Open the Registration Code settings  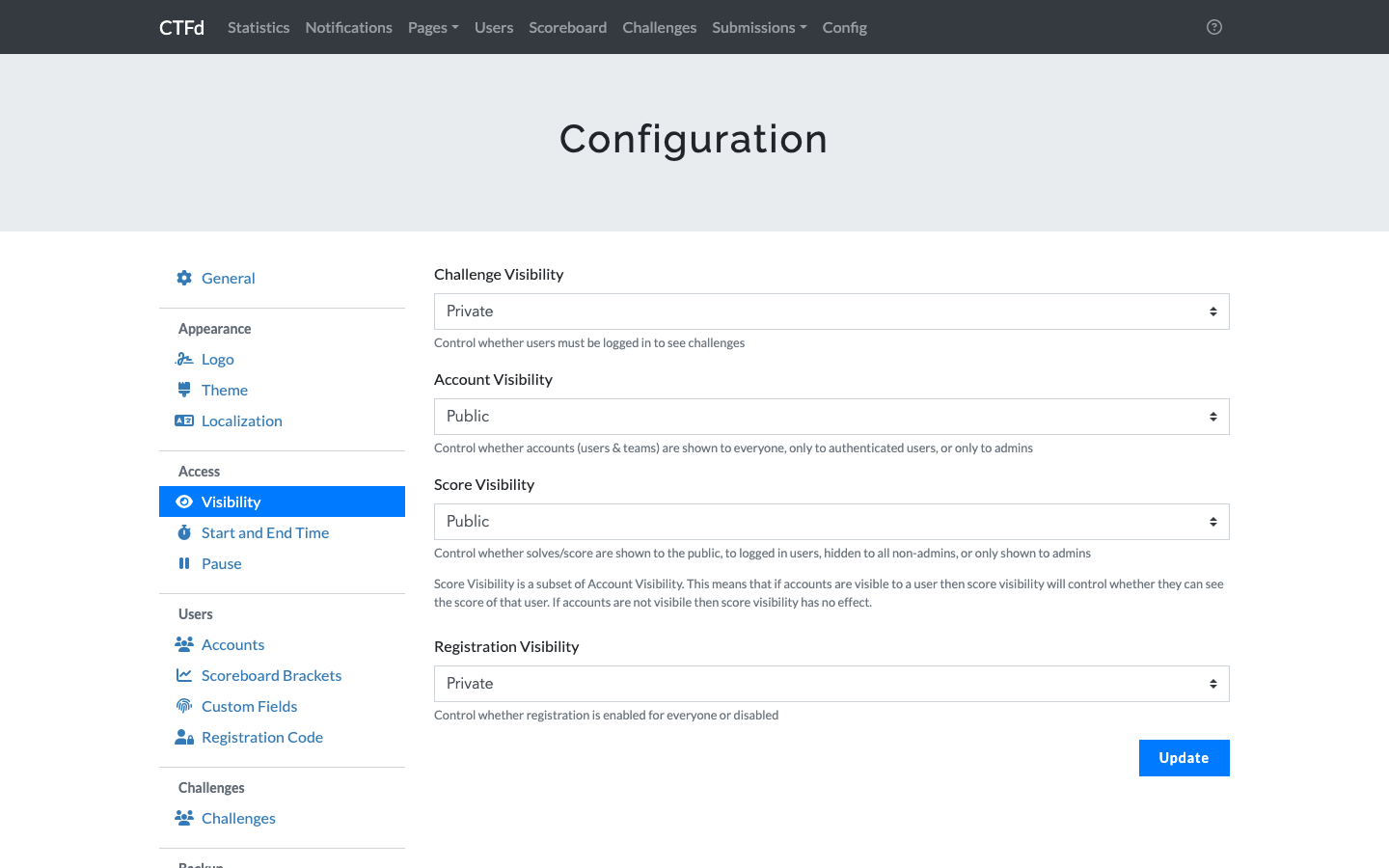[282, 737]
